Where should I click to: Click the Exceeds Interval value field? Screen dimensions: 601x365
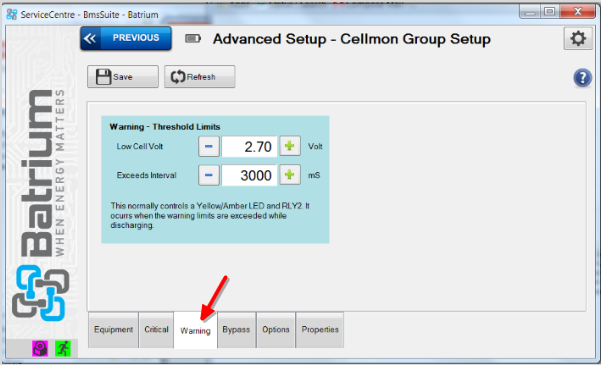pyautogui.click(x=249, y=176)
